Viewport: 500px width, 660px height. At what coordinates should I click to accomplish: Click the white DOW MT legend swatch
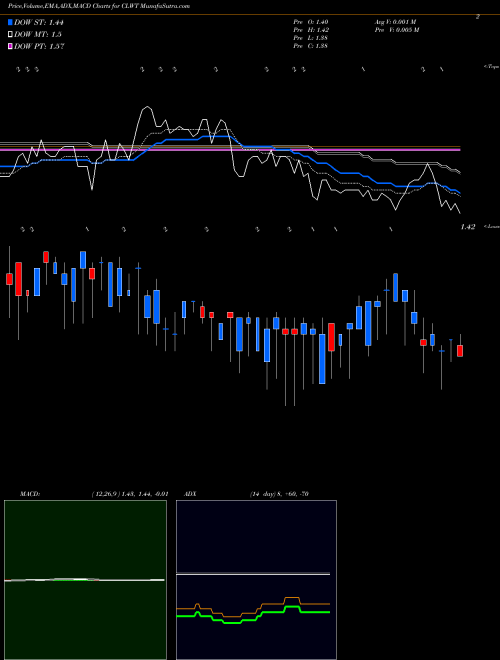coord(10,34)
